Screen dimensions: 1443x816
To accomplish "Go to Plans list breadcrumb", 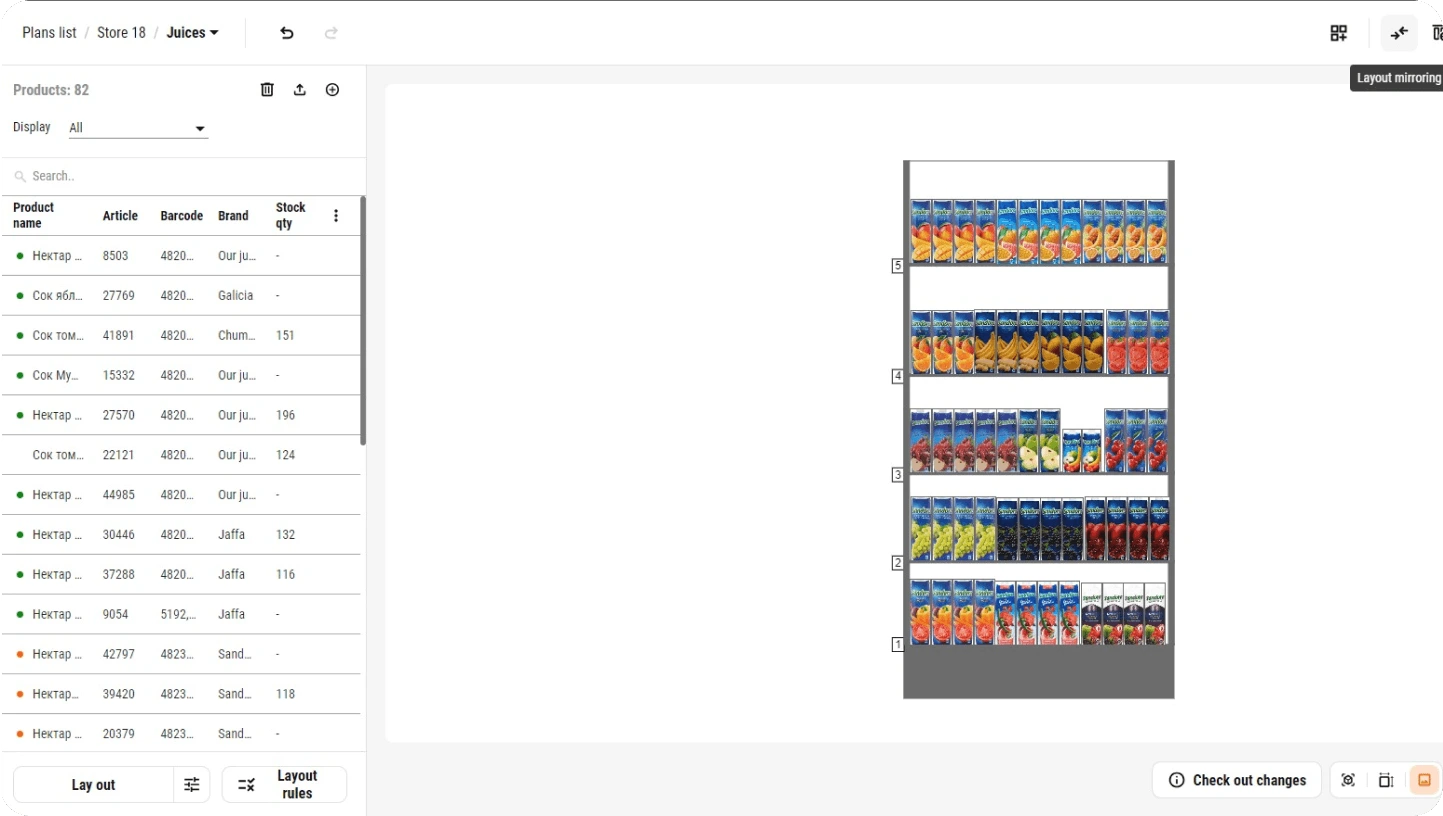I will click(49, 33).
